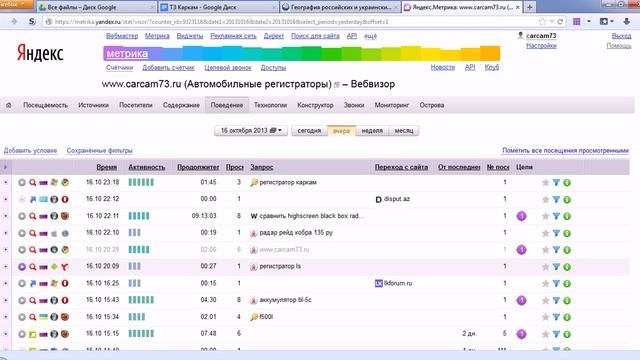Click star icon in 16.10 22:10 row
The image size is (640, 360).
coord(545,233)
